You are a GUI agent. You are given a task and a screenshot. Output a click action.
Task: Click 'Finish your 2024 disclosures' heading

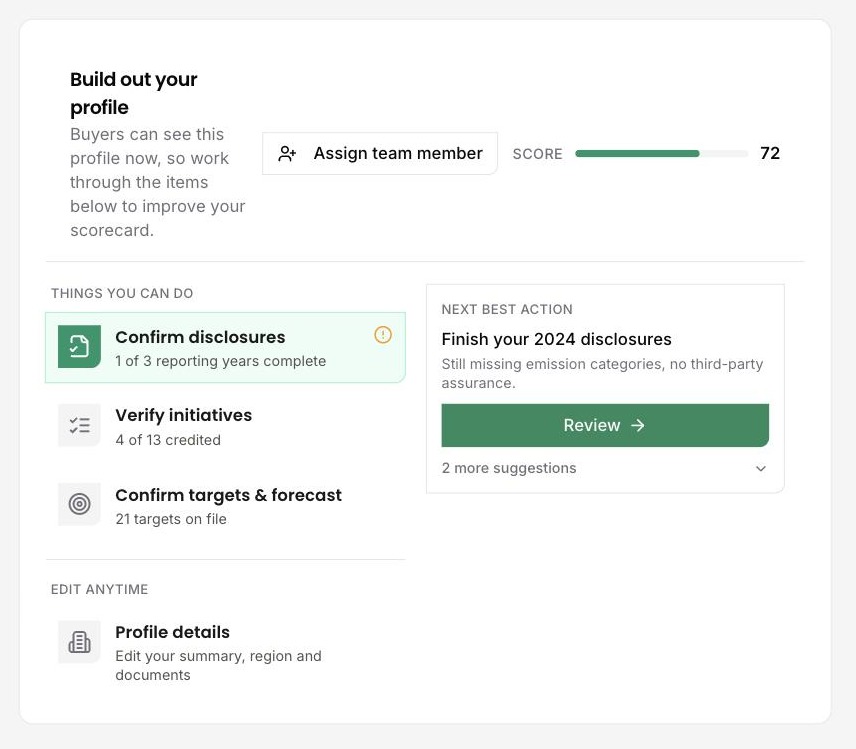[x=556, y=339]
